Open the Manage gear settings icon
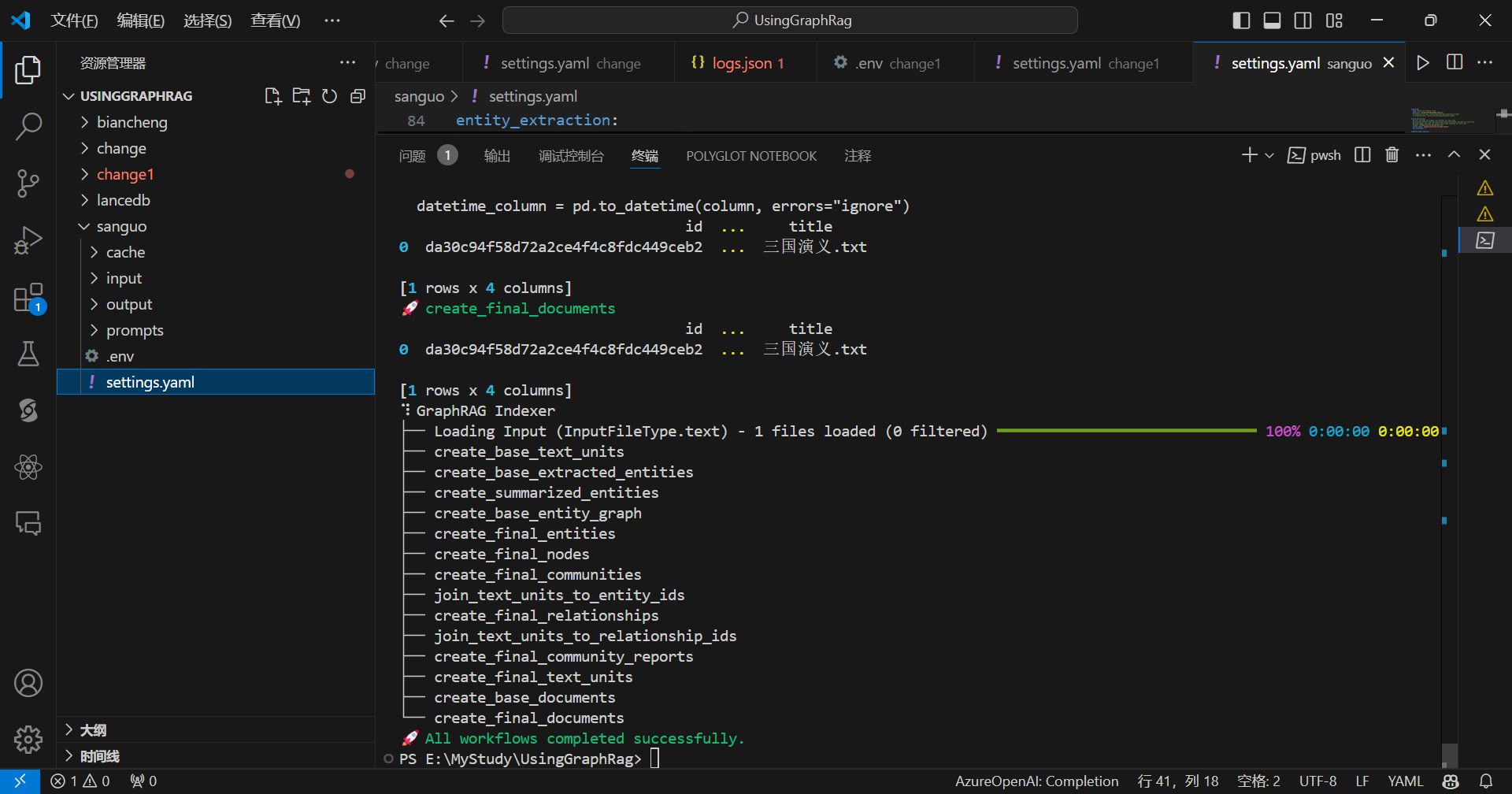 pyautogui.click(x=28, y=739)
